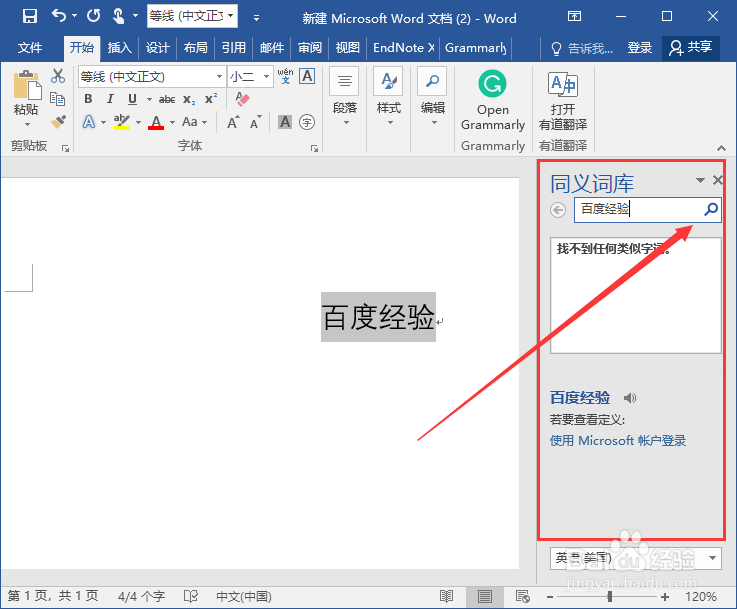Screen dimensions: 737x609
Task: Toggle Bold formatting
Action: tap(88, 99)
